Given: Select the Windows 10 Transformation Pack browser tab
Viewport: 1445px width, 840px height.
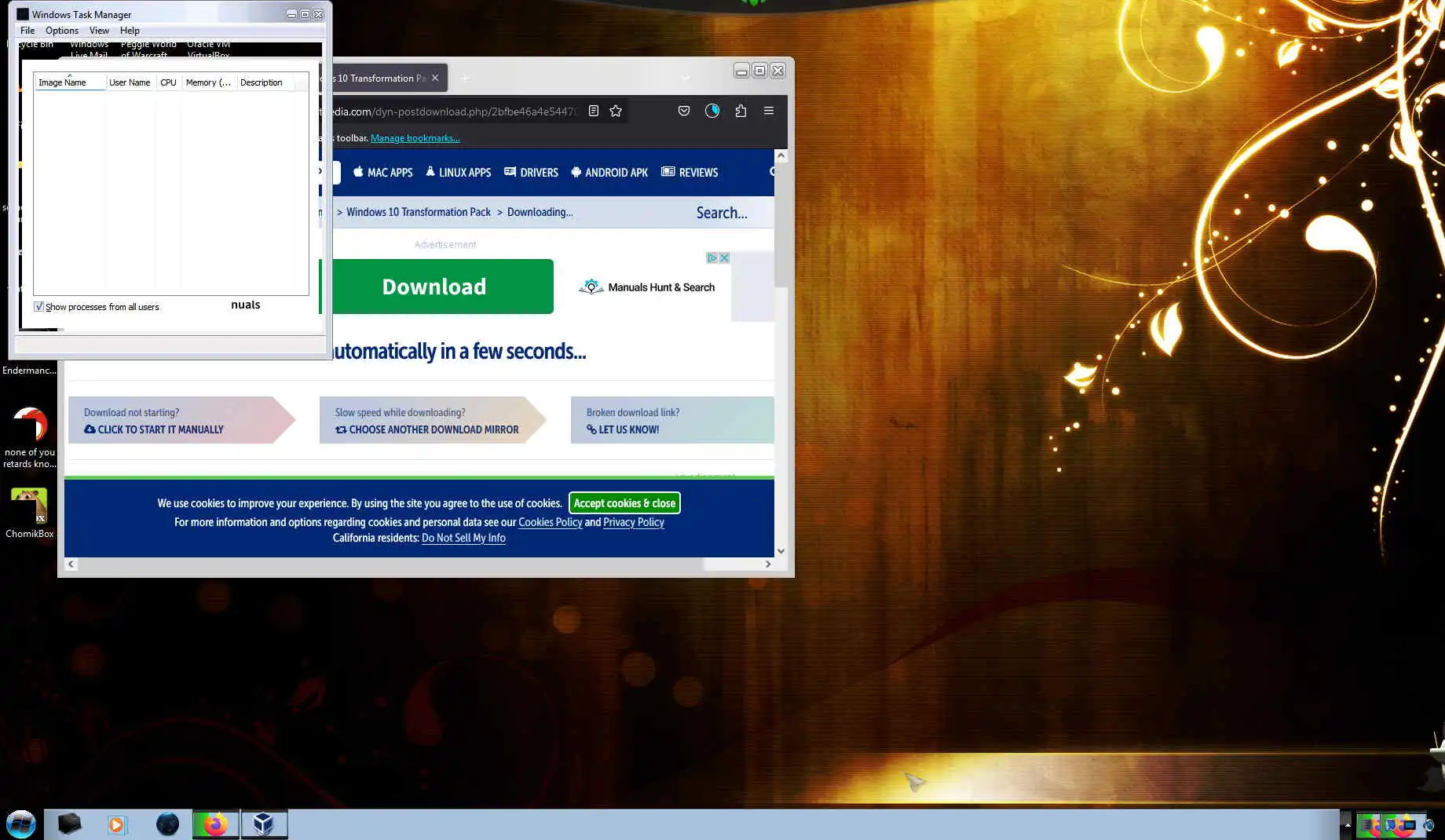Looking at the screenshot, I should coord(382,79).
